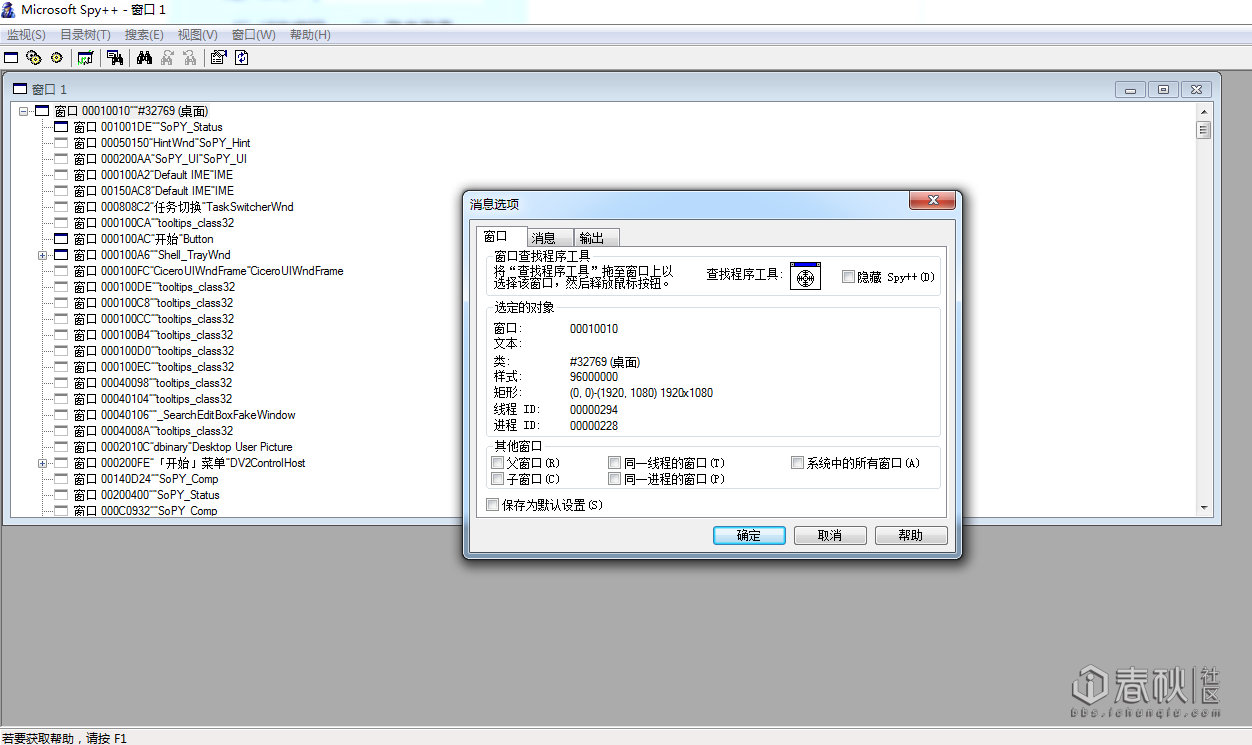The image size is (1252, 745).
Task: Switch to 消息 tab in dialog
Action: [550, 238]
